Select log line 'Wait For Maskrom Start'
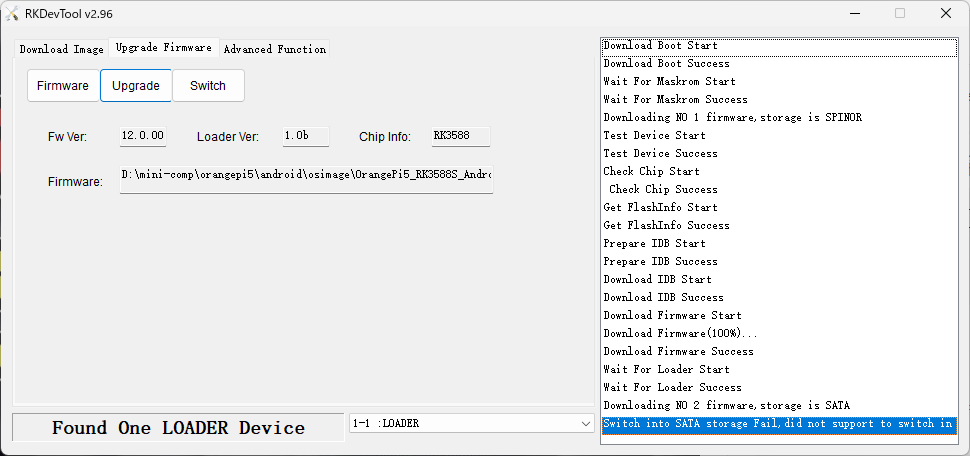The image size is (970, 456). 779,82
